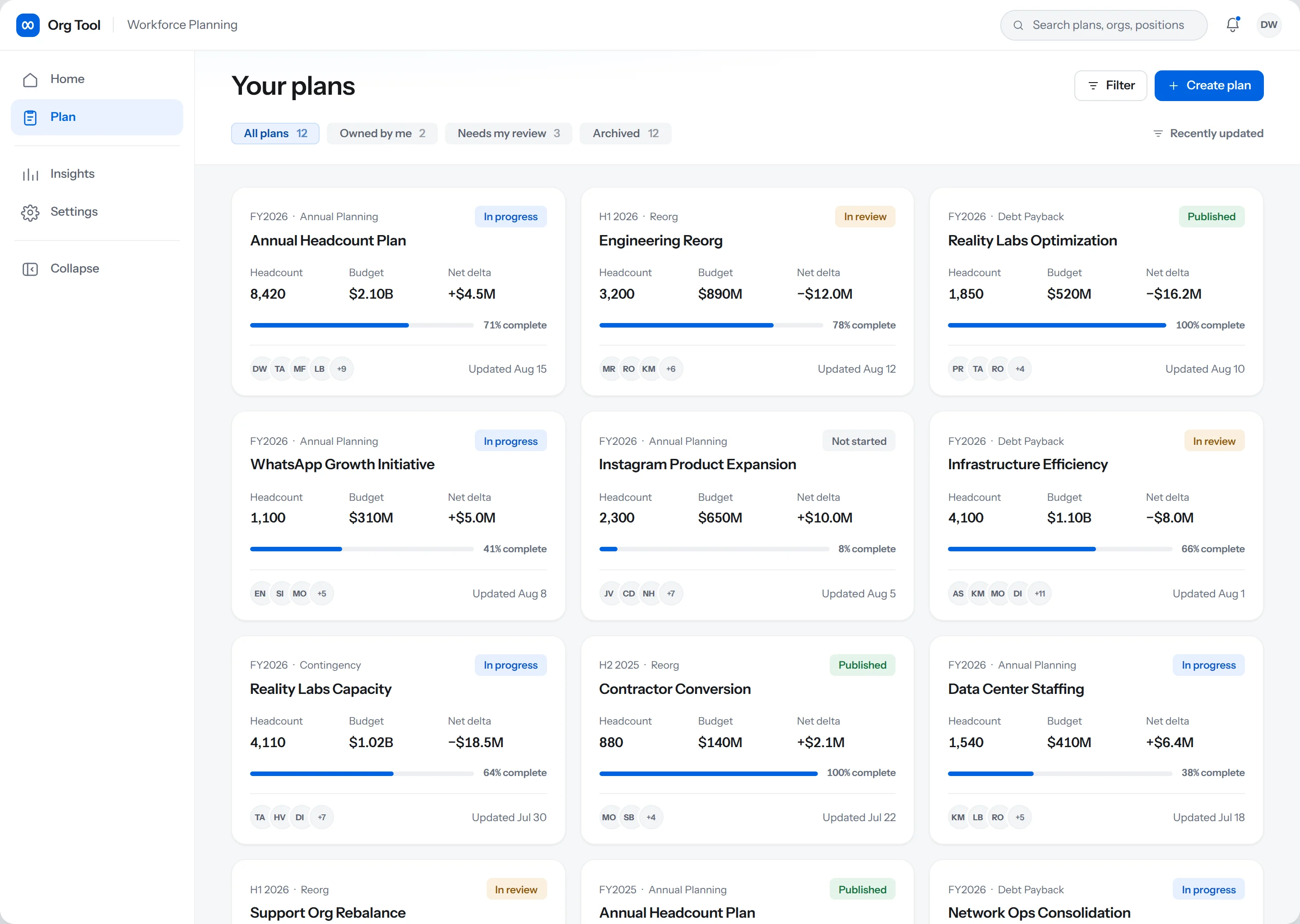Go to Home in sidebar
The width and height of the screenshot is (1300, 924).
click(97, 79)
